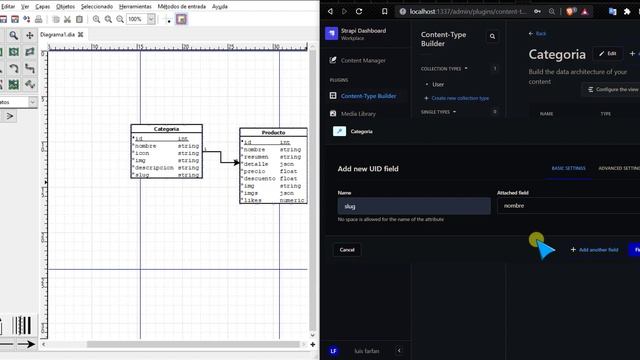Go back in the browser
This screenshot has width=640, height=360.
pos(330,11)
